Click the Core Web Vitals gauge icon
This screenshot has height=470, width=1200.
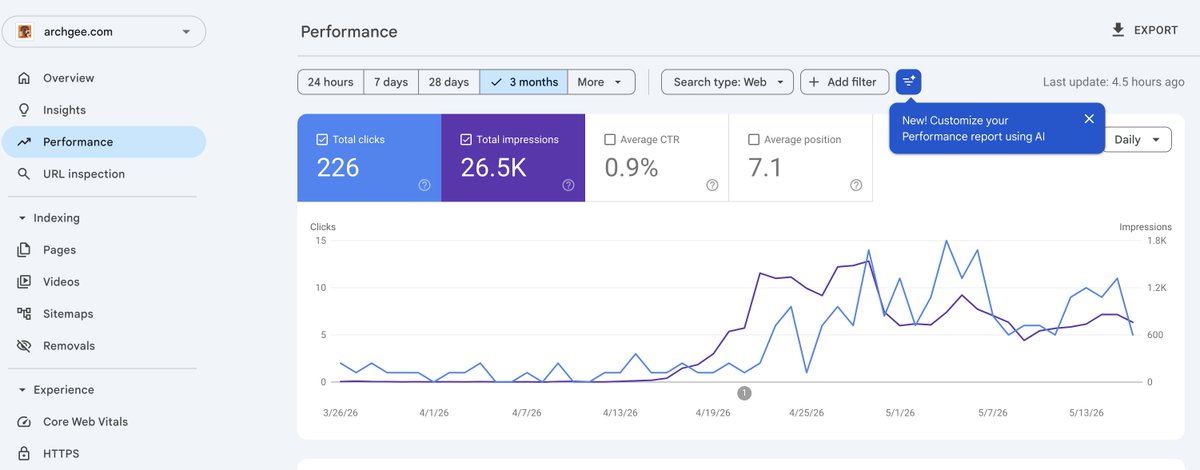click(24, 422)
